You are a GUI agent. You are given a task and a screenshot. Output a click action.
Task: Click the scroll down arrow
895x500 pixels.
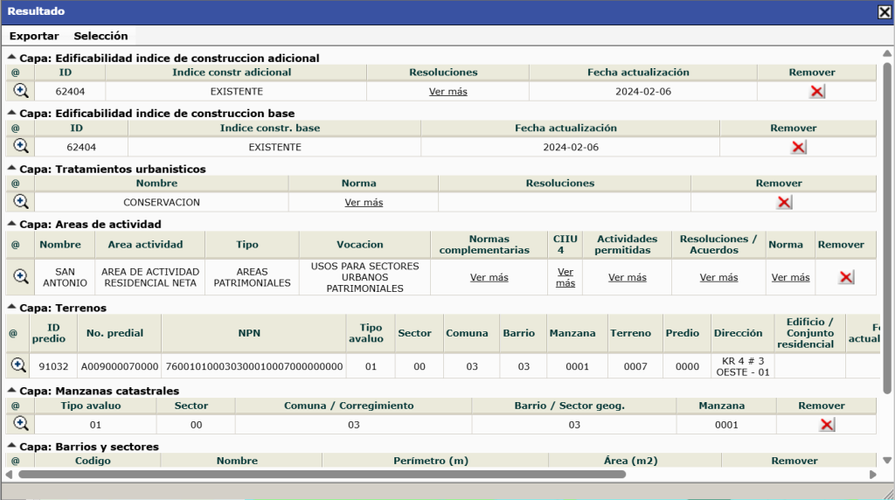coord(887,460)
